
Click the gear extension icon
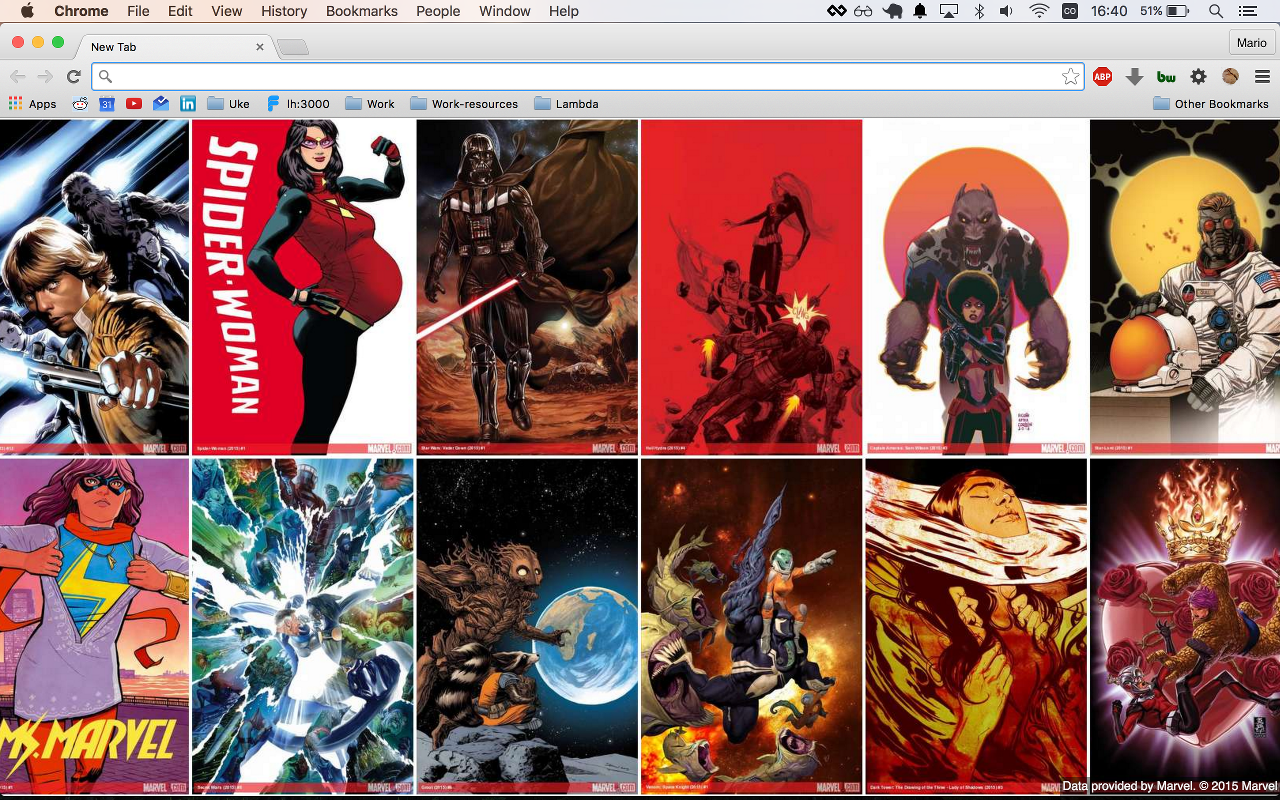(x=1196, y=75)
